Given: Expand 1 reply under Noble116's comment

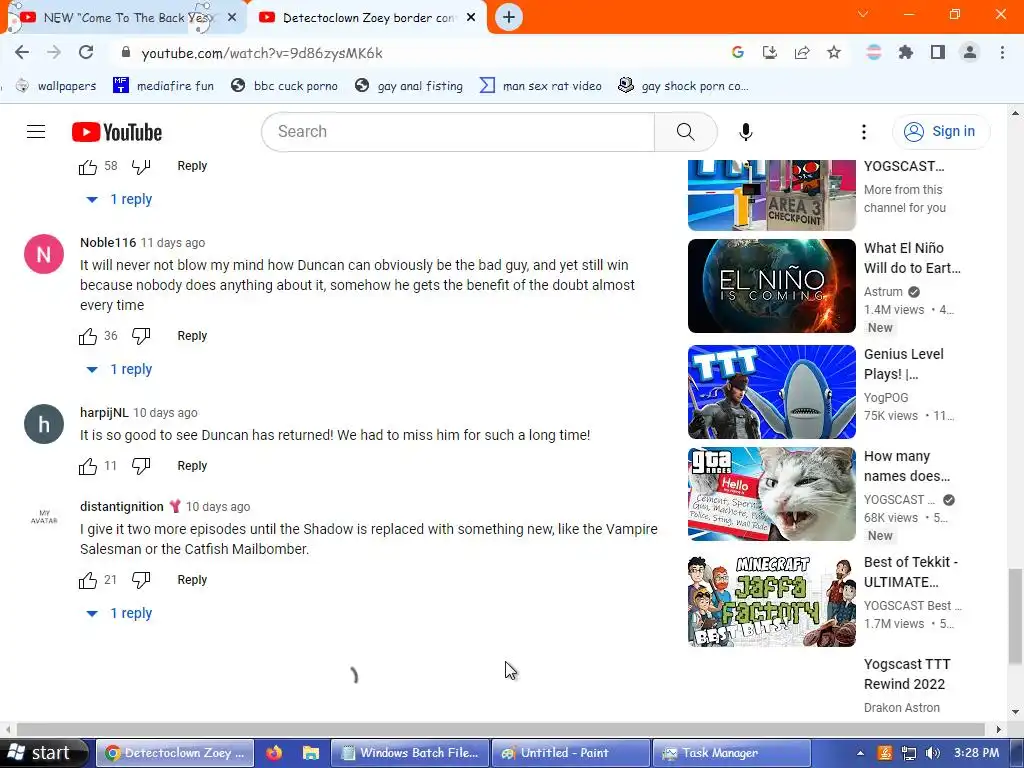Looking at the screenshot, I should (120, 369).
